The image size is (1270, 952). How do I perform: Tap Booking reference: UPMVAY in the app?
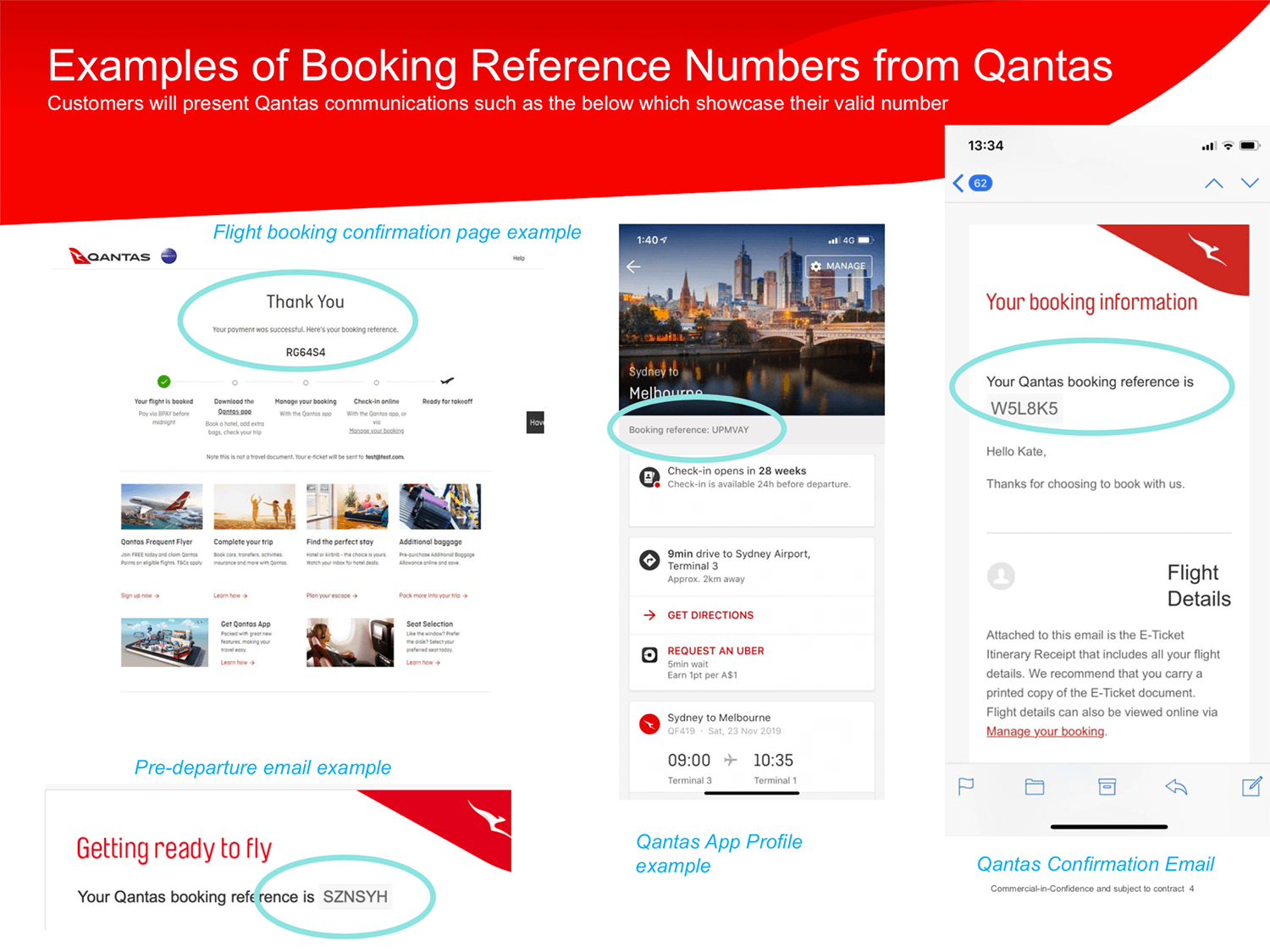(688, 430)
